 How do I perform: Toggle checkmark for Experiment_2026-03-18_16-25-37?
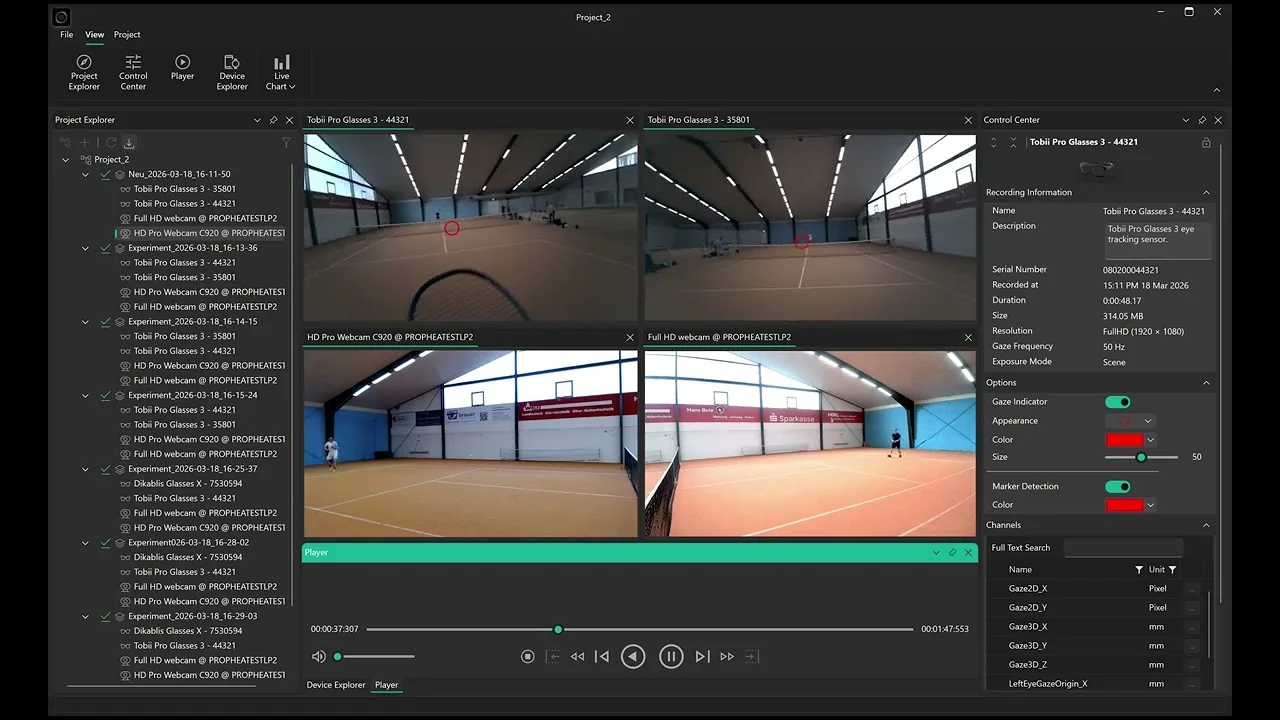[105, 469]
